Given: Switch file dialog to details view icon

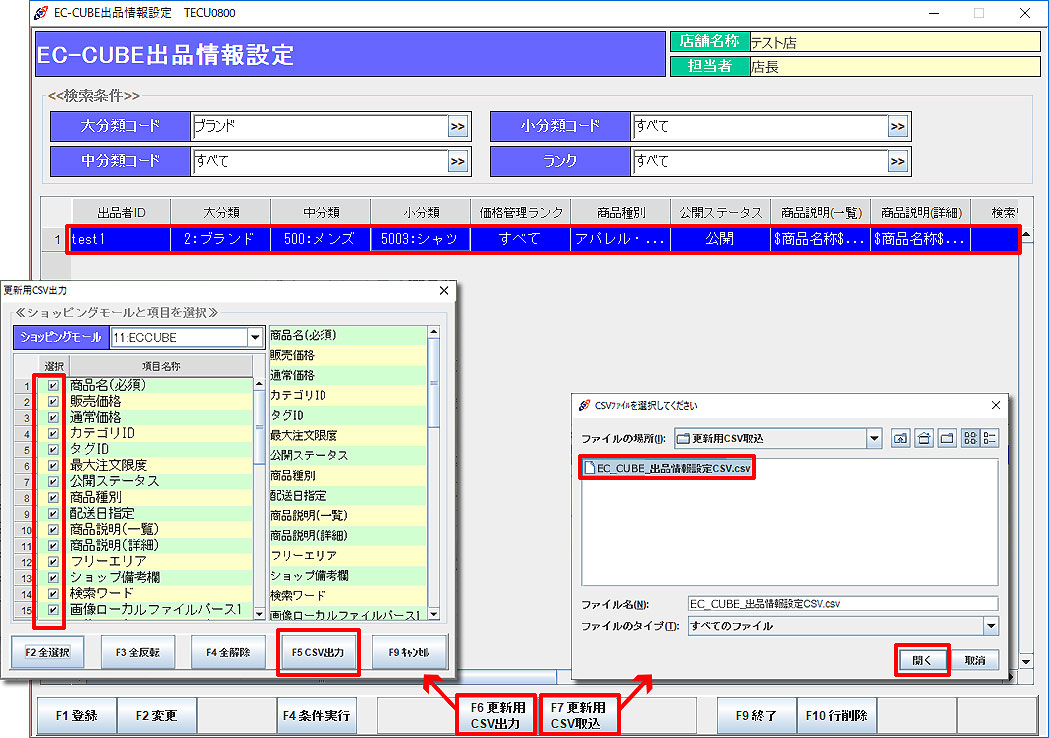Looking at the screenshot, I should (990, 438).
